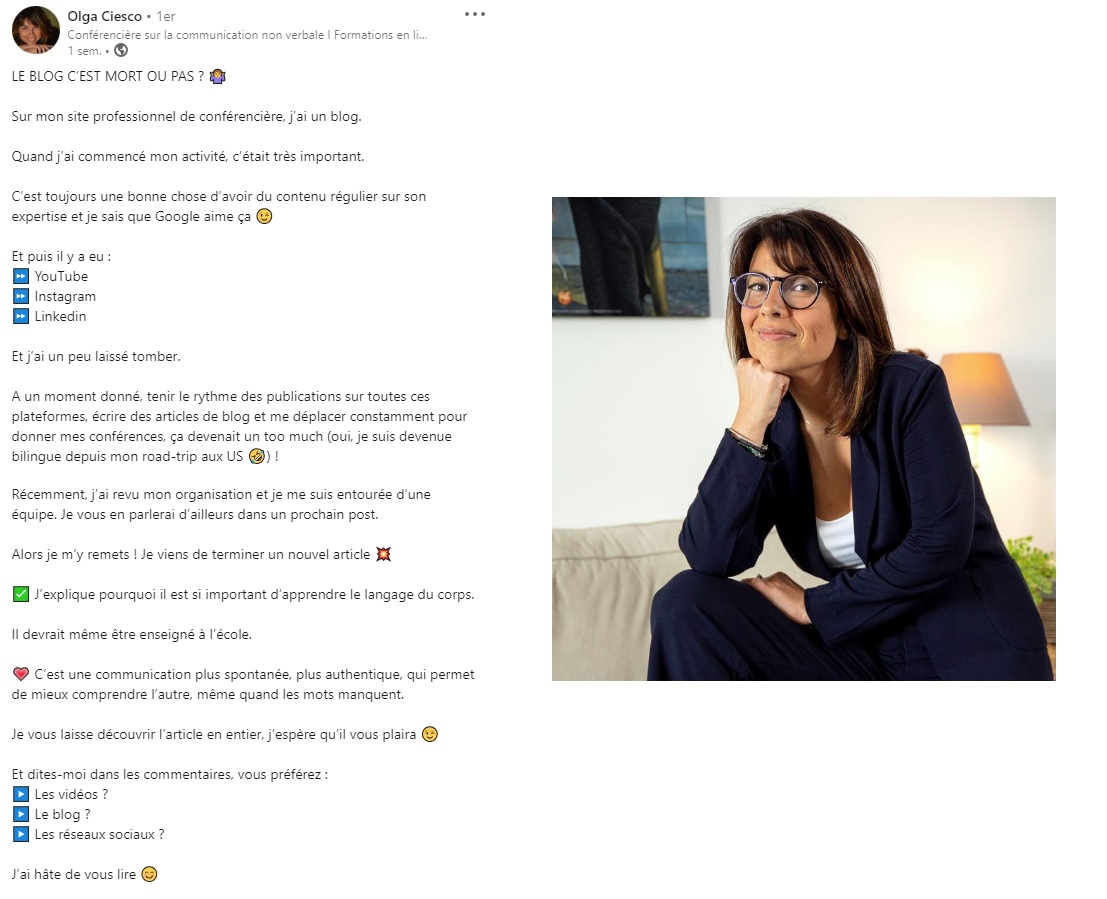The image size is (1107, 899).
Task: Open the three-dots post options menu
Action: click(474, 14)
